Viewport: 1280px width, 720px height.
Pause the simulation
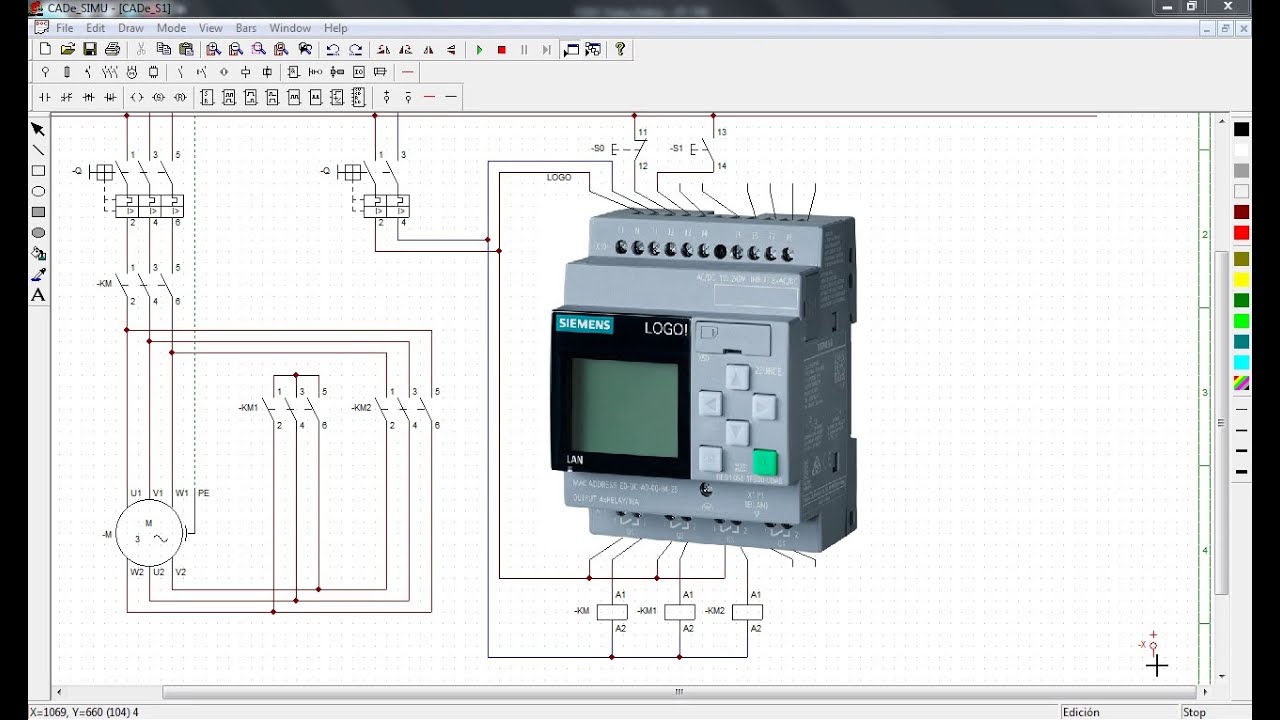[524, 49]
